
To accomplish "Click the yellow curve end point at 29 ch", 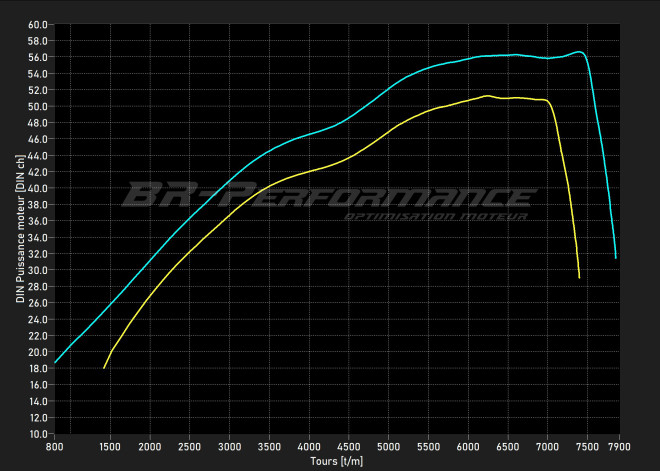I will click(x=579, y=277).
